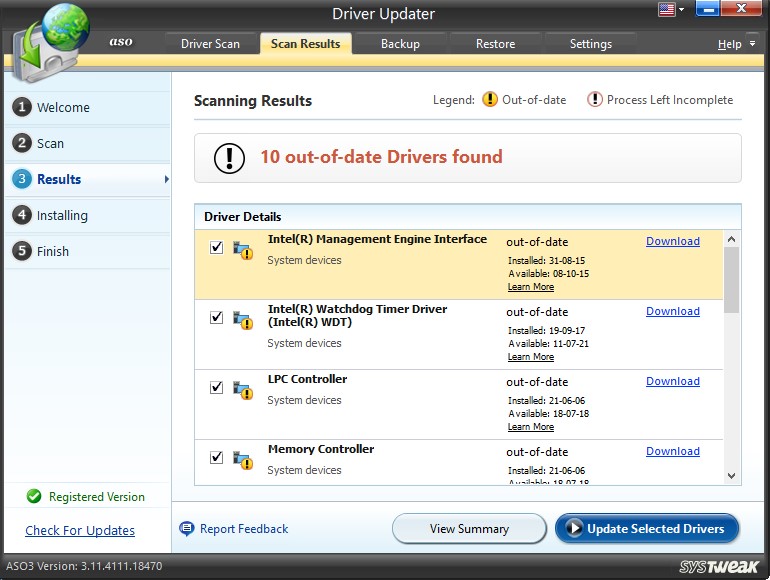Image resolution: width=770 pixels, height=580 pixels.
Task: Uncheck Intel Management Engine Interface driver
Action: click(216, 247)
